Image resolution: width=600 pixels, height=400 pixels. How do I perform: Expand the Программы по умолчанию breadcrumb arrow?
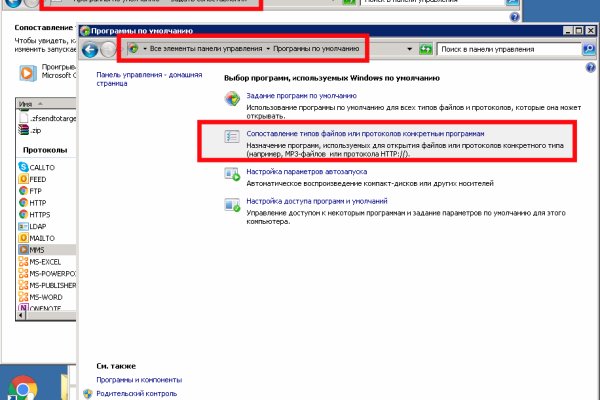point(269,49)
